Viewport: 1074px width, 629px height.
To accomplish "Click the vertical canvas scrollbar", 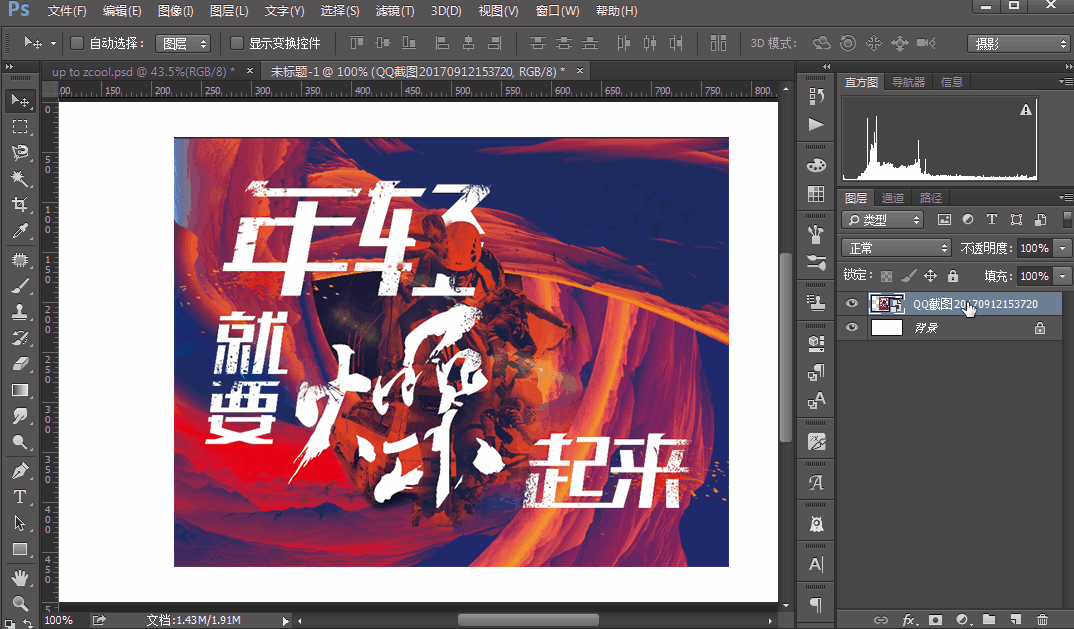I will [x=786, y=348].
